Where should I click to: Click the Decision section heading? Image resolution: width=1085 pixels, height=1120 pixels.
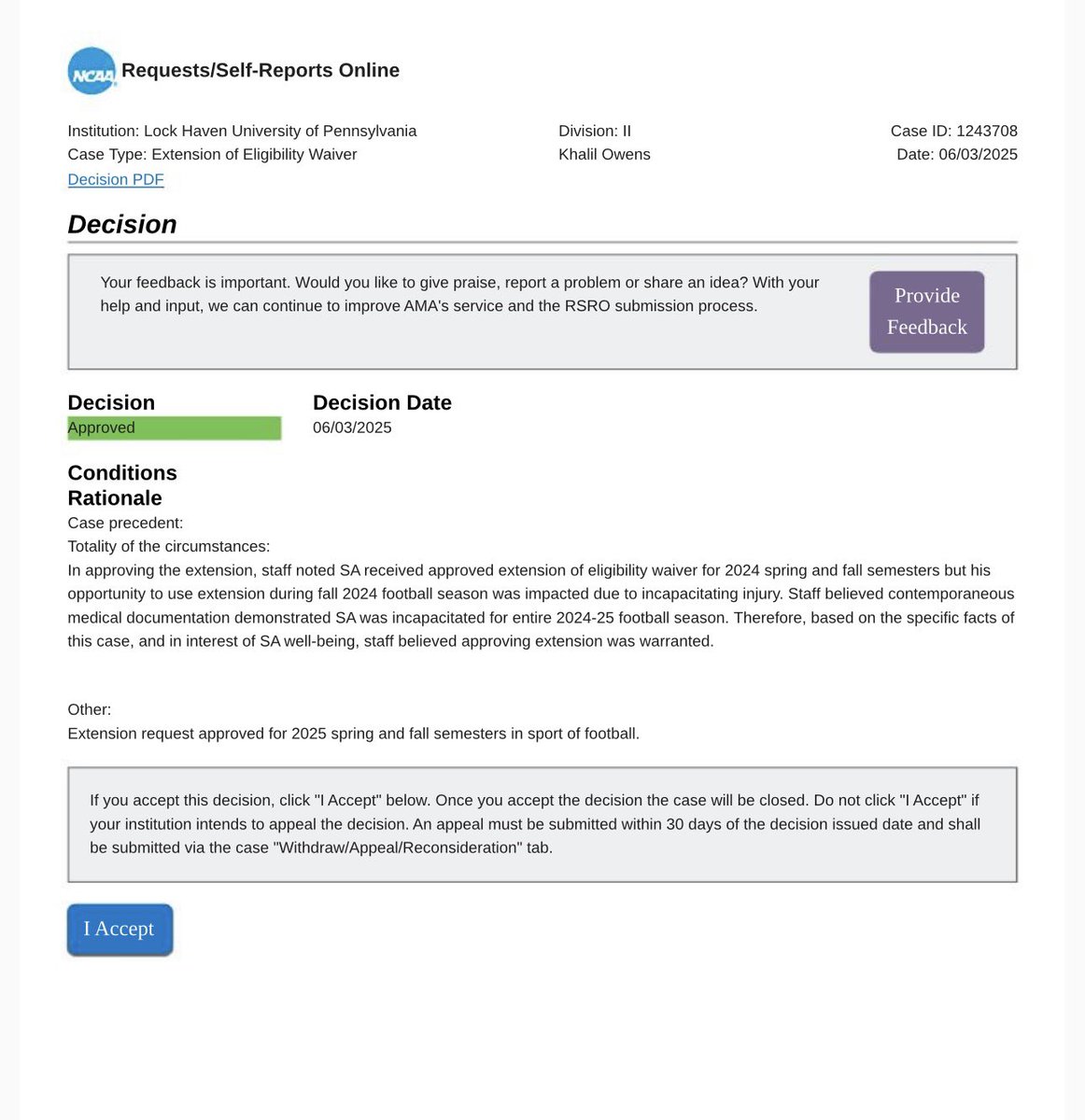[122, 224]
